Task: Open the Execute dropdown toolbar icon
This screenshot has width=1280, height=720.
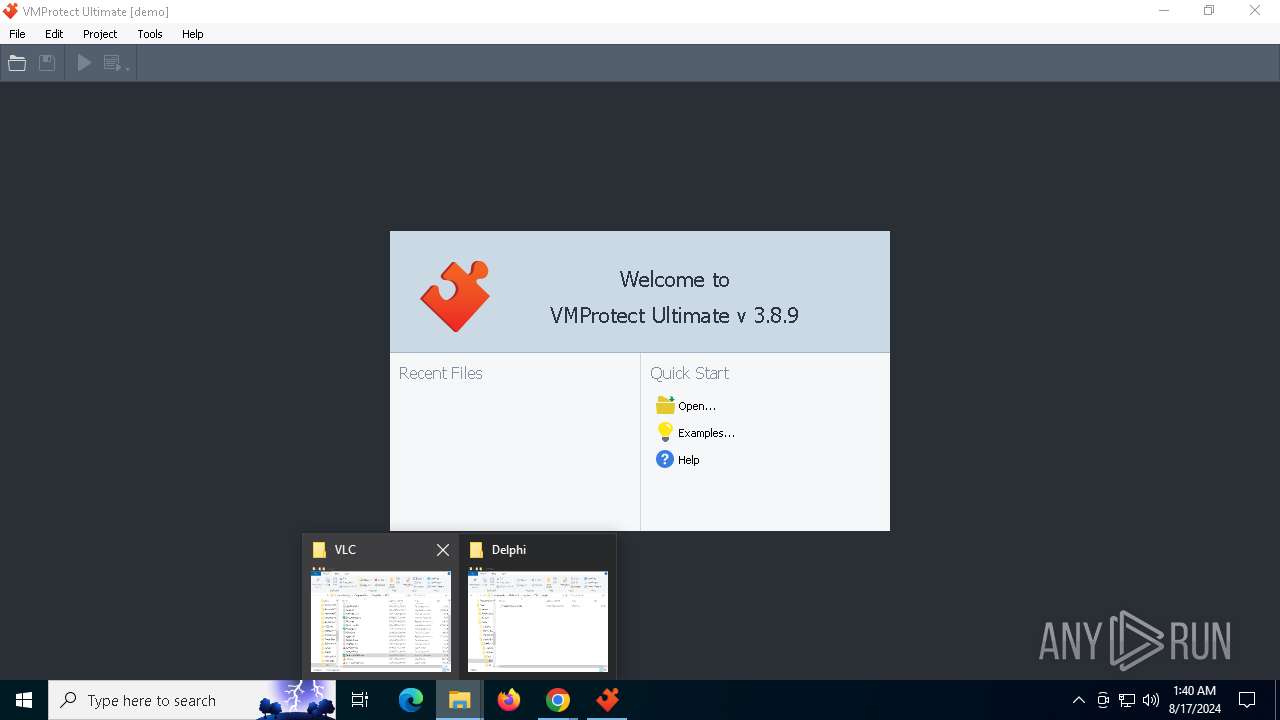Action: click(117, 63)
